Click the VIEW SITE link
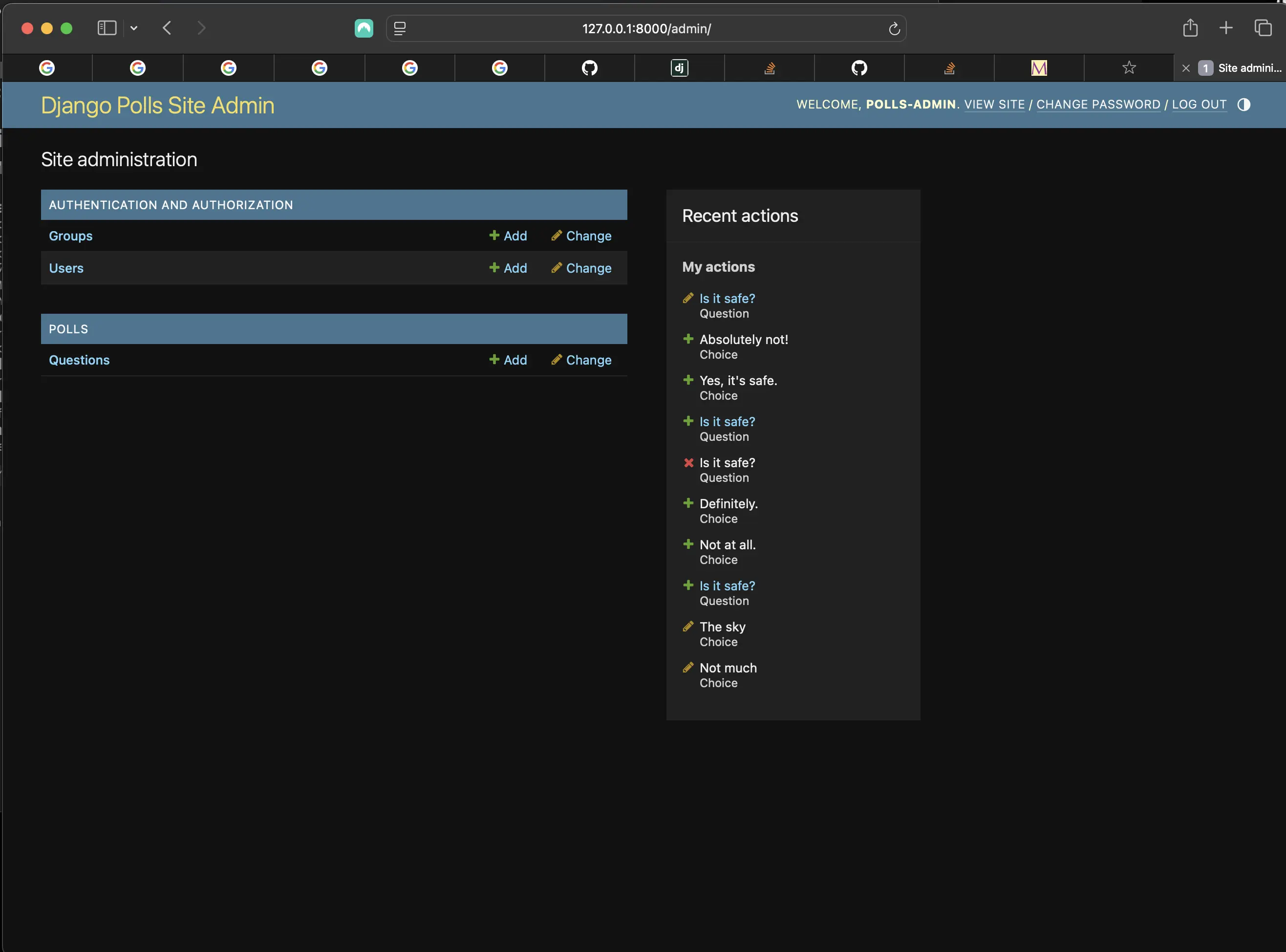 (994, 104)
